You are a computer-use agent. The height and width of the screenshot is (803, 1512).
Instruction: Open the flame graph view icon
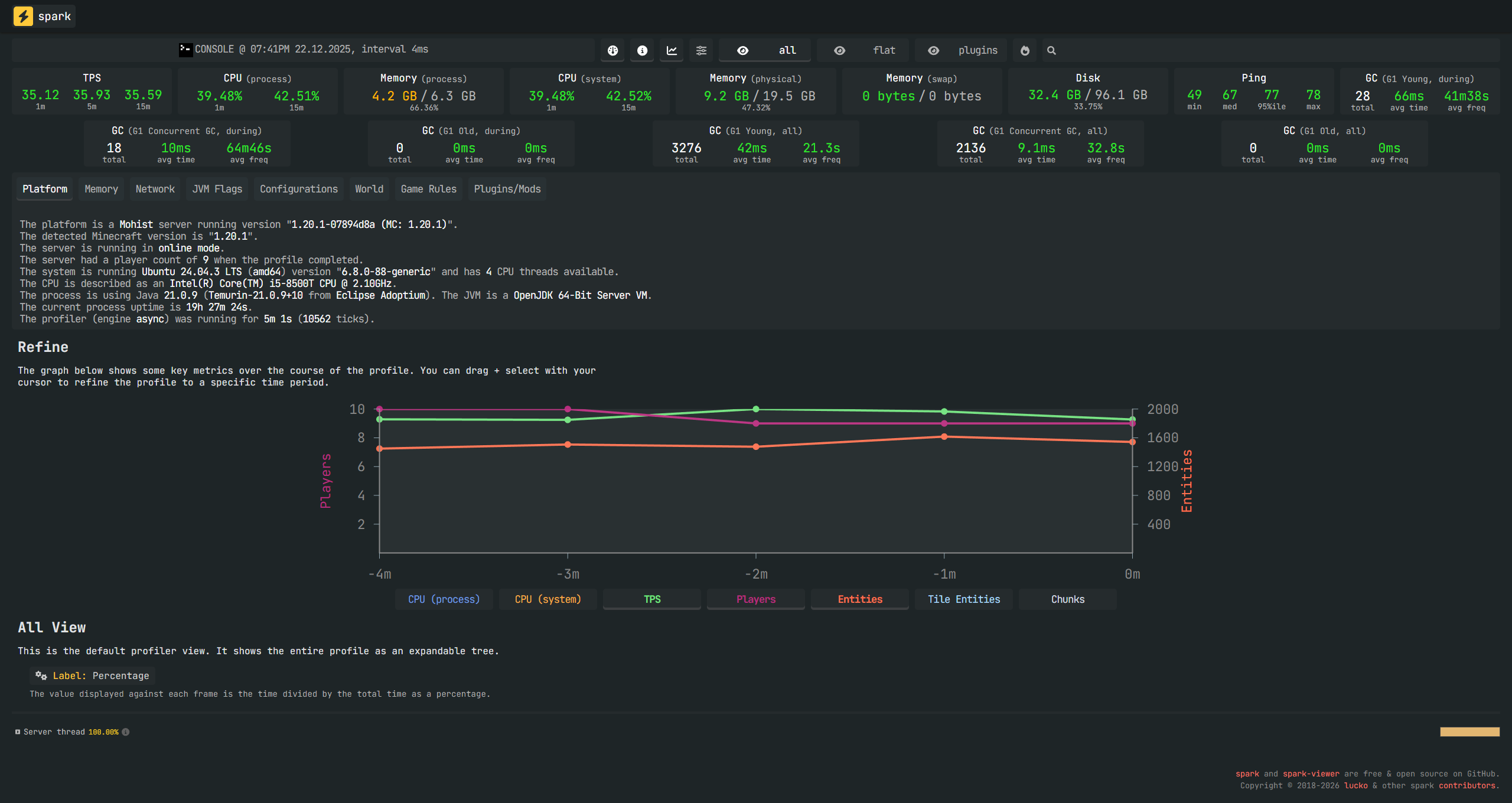[1025, 51]
